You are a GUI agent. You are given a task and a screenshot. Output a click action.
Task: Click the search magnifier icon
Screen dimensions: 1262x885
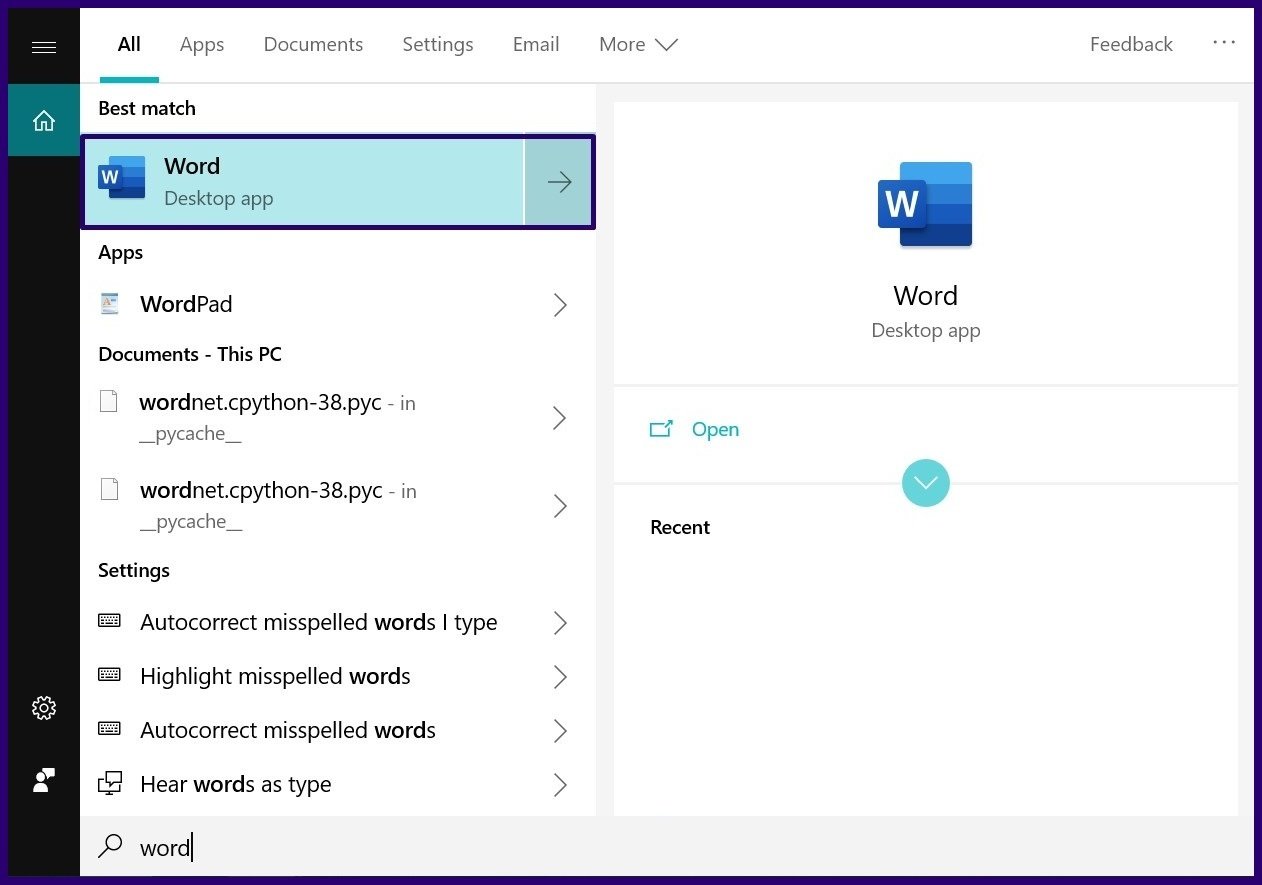pyautogui.click(x=110, y=847)
